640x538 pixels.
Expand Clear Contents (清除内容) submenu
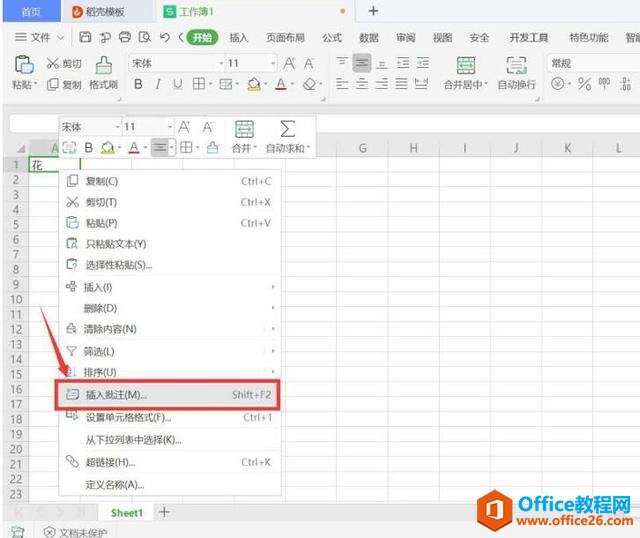point(170,329)
